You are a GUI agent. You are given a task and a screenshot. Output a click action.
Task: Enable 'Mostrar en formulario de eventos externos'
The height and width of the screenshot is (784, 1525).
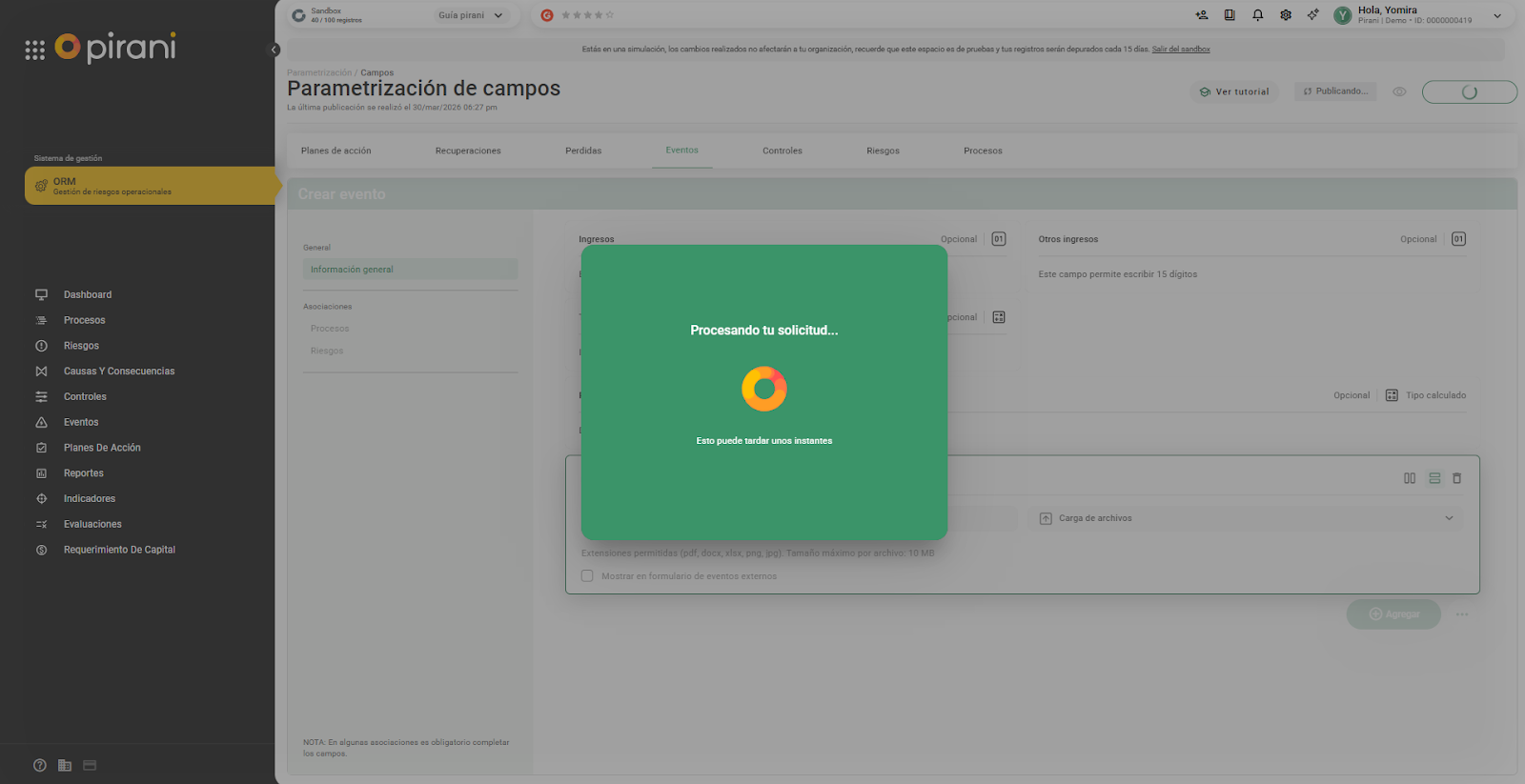pyautogui.click(x=587, y=576)
